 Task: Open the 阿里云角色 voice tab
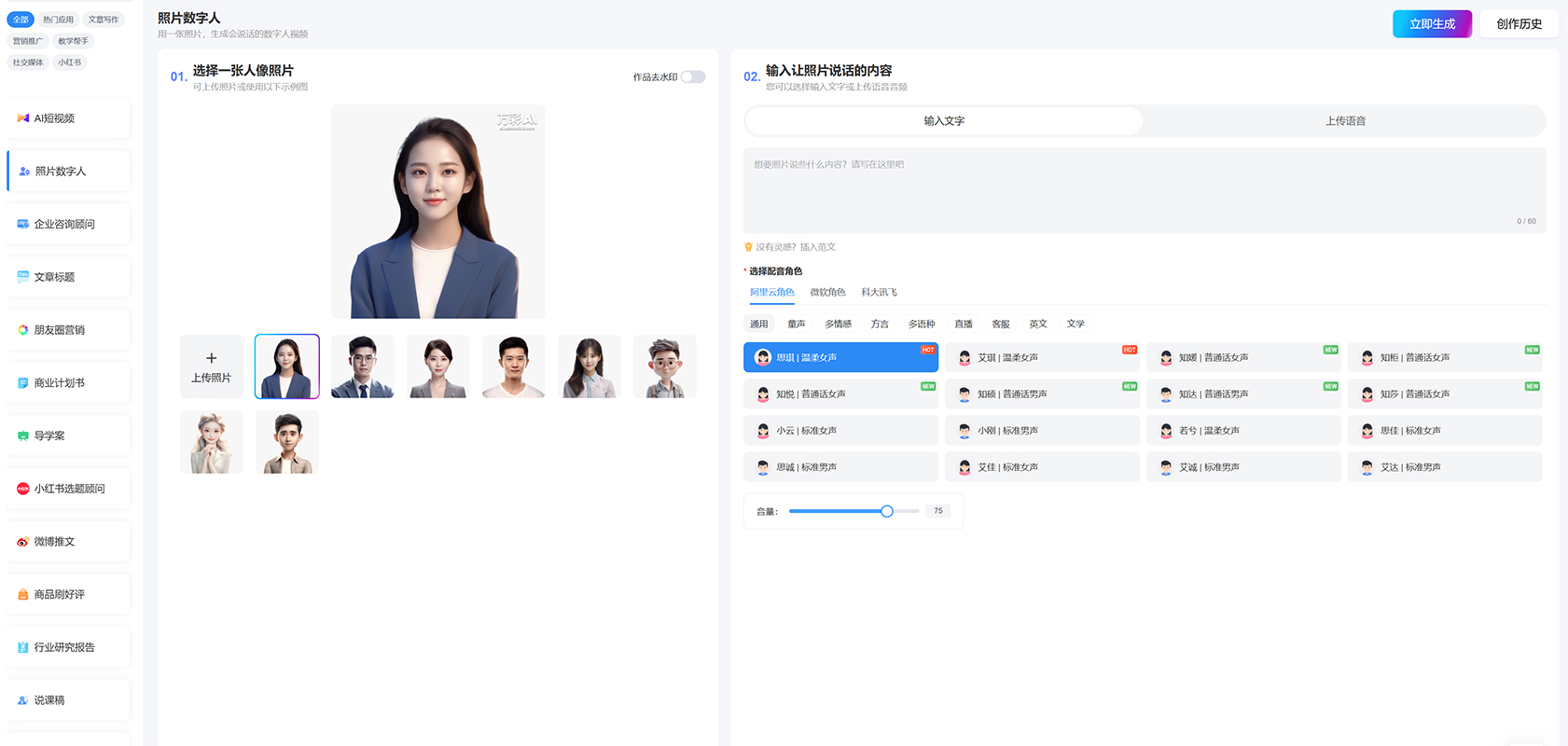pos(772,293)
